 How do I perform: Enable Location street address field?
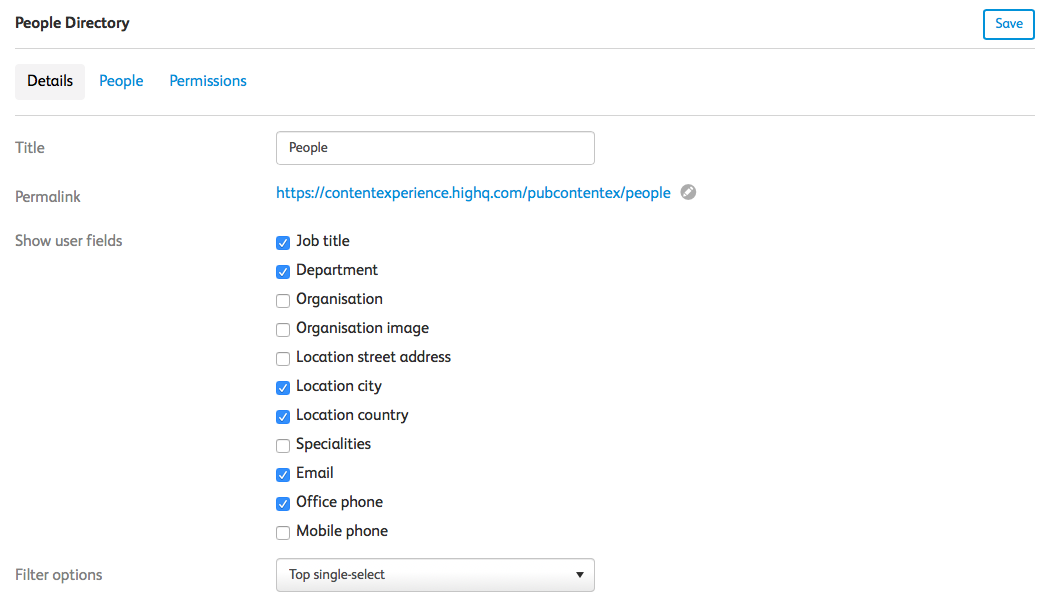[283, 359]
